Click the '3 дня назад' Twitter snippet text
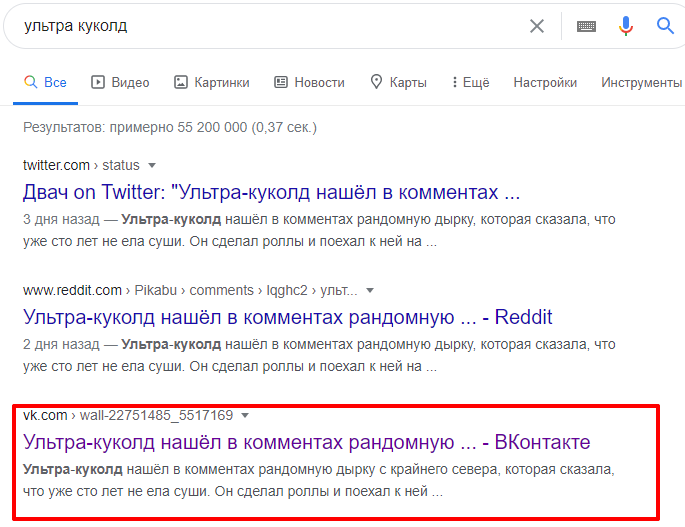This screenshot has width=685, height=527. click(319, 230)
